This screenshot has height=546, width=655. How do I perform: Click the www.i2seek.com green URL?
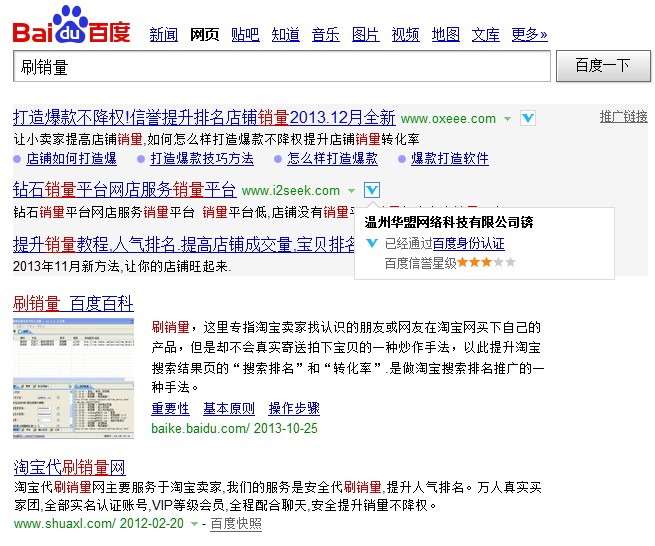tap(291, 190)
